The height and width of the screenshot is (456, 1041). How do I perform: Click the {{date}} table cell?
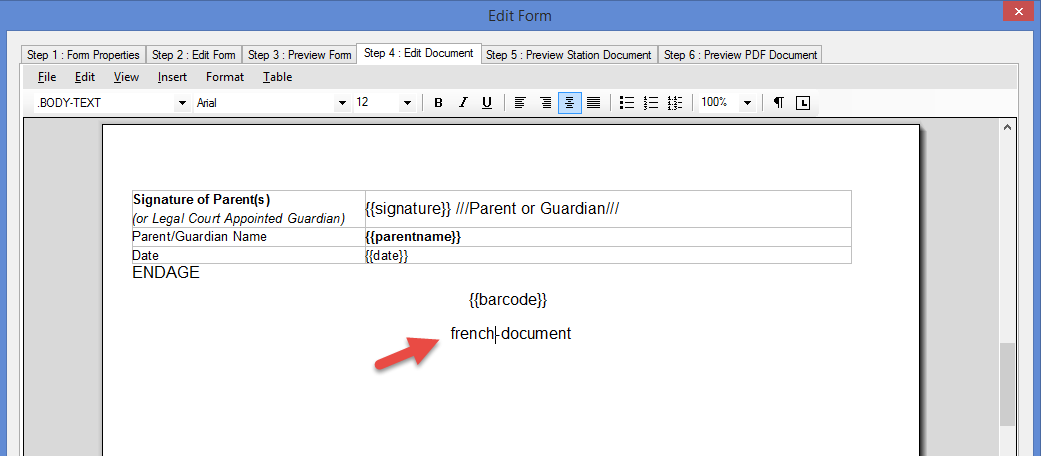607,255
